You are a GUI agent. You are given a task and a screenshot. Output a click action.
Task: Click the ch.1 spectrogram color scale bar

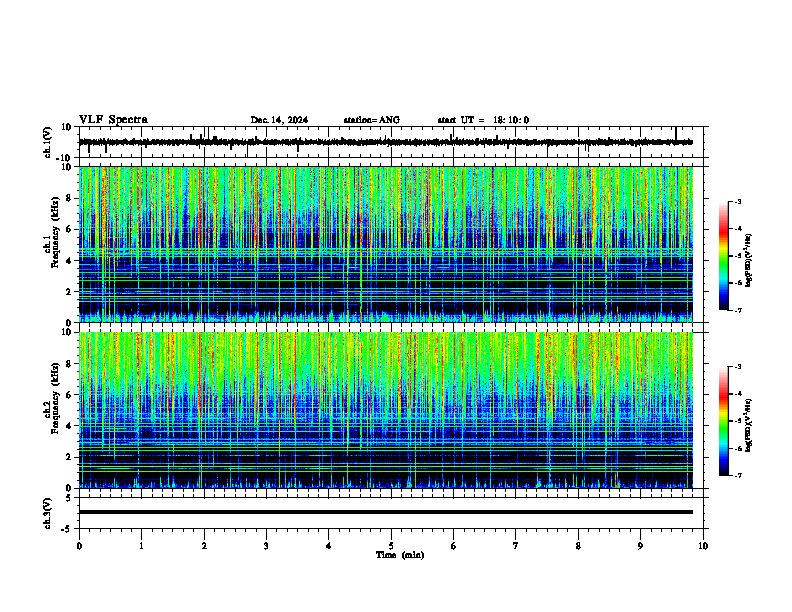point(723,256)
